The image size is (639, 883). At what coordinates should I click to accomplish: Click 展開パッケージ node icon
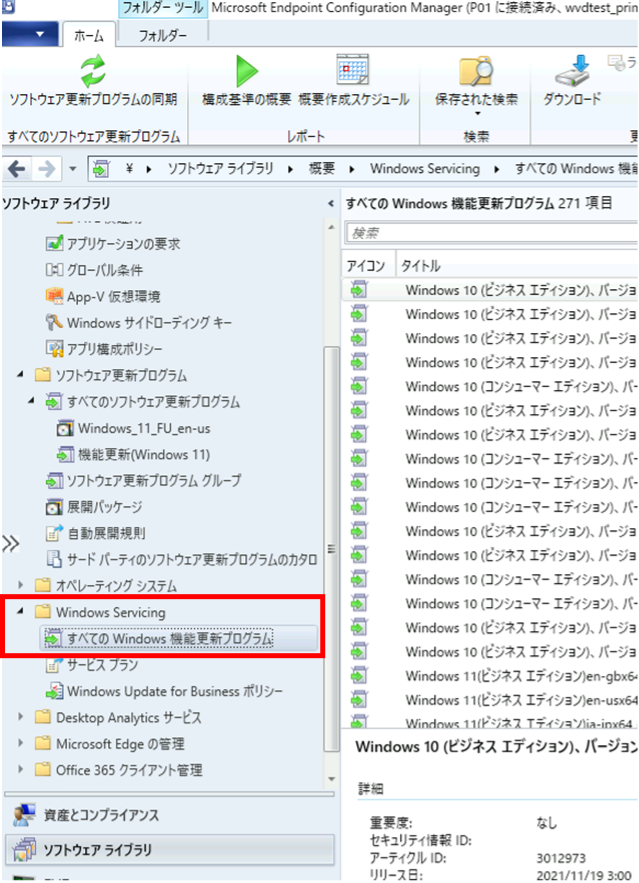[x=54, y=507]
